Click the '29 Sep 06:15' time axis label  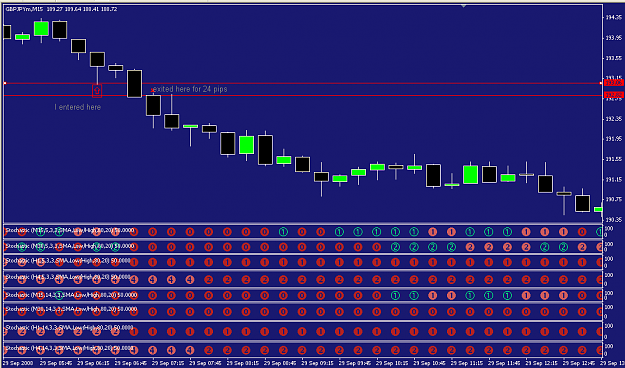click(94, 363)
